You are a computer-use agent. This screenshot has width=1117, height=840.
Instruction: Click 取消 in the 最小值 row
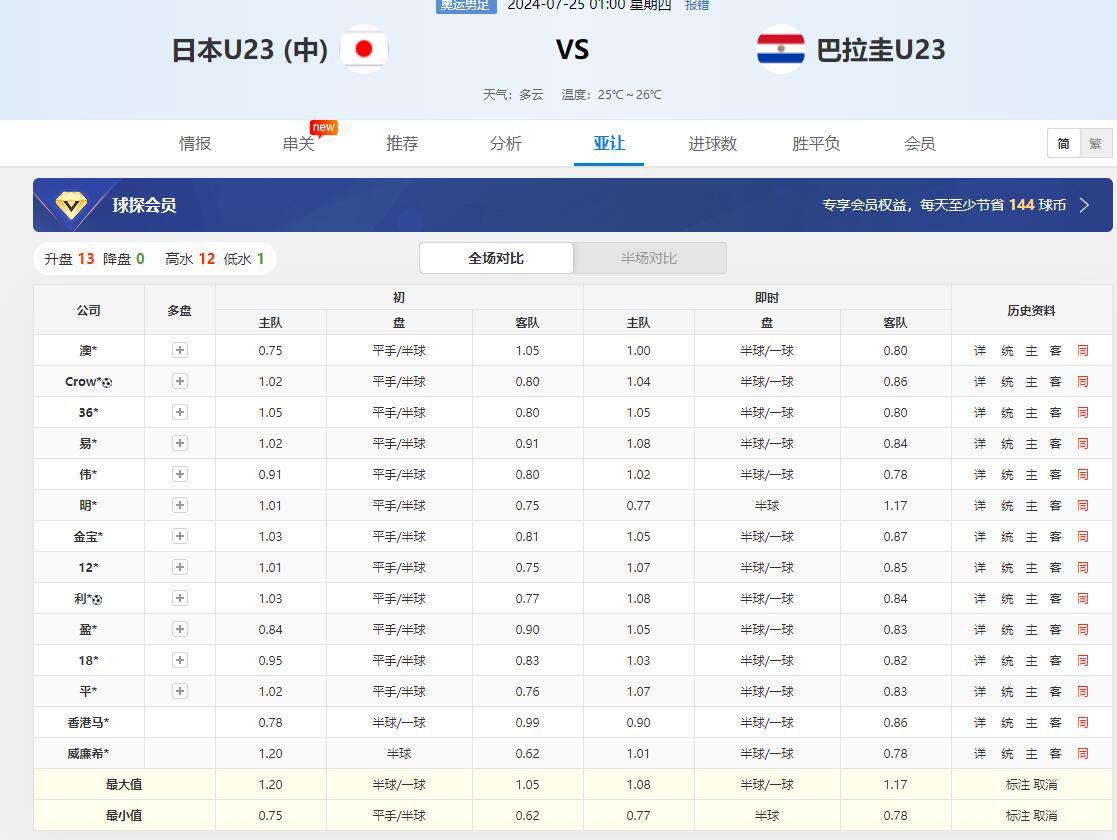point(1045,816)
